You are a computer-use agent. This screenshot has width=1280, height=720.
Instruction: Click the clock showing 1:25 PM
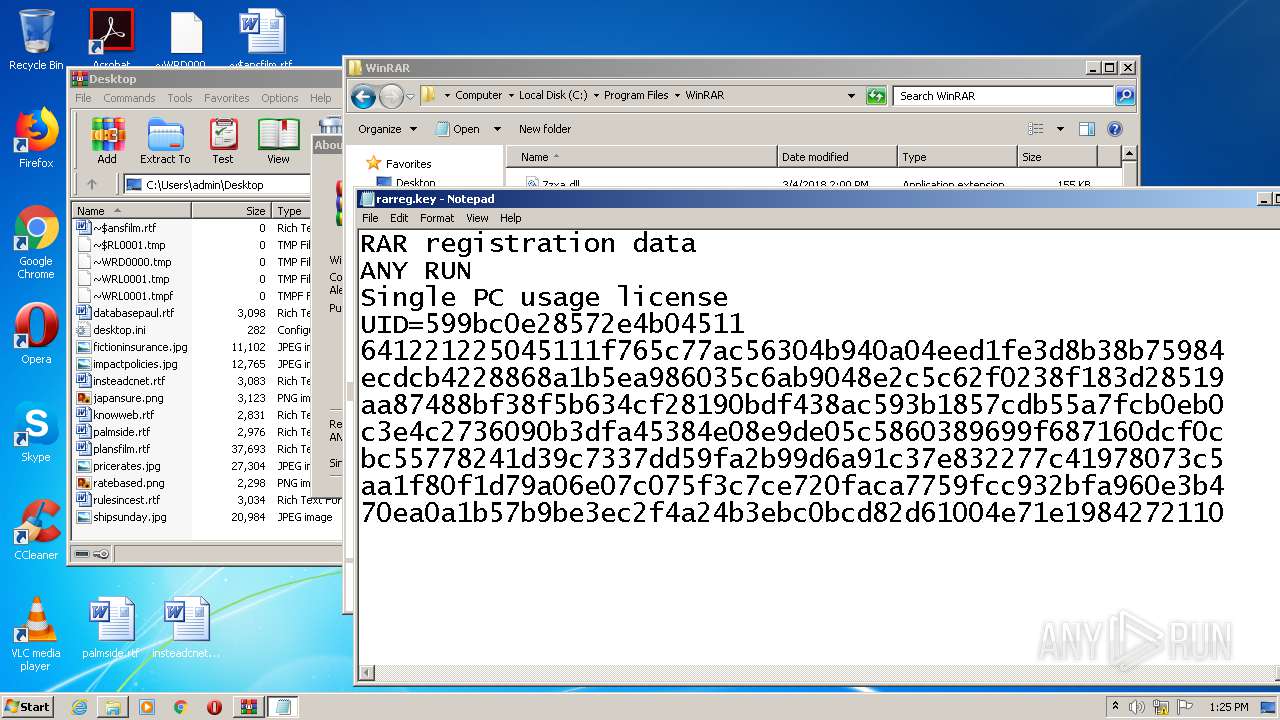coord(1228,707)
